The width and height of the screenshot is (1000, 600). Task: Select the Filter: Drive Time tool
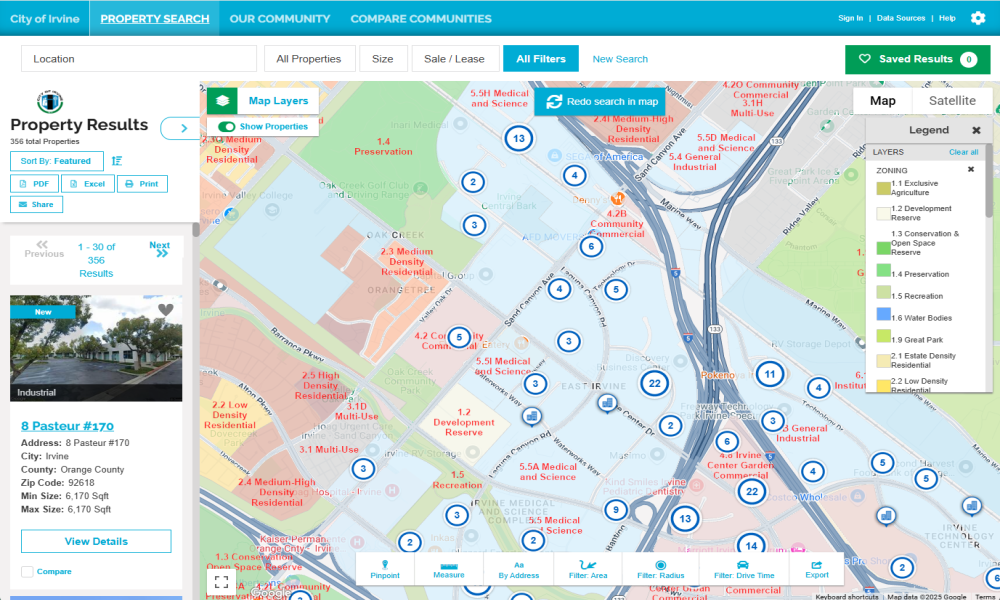(744, 569)
